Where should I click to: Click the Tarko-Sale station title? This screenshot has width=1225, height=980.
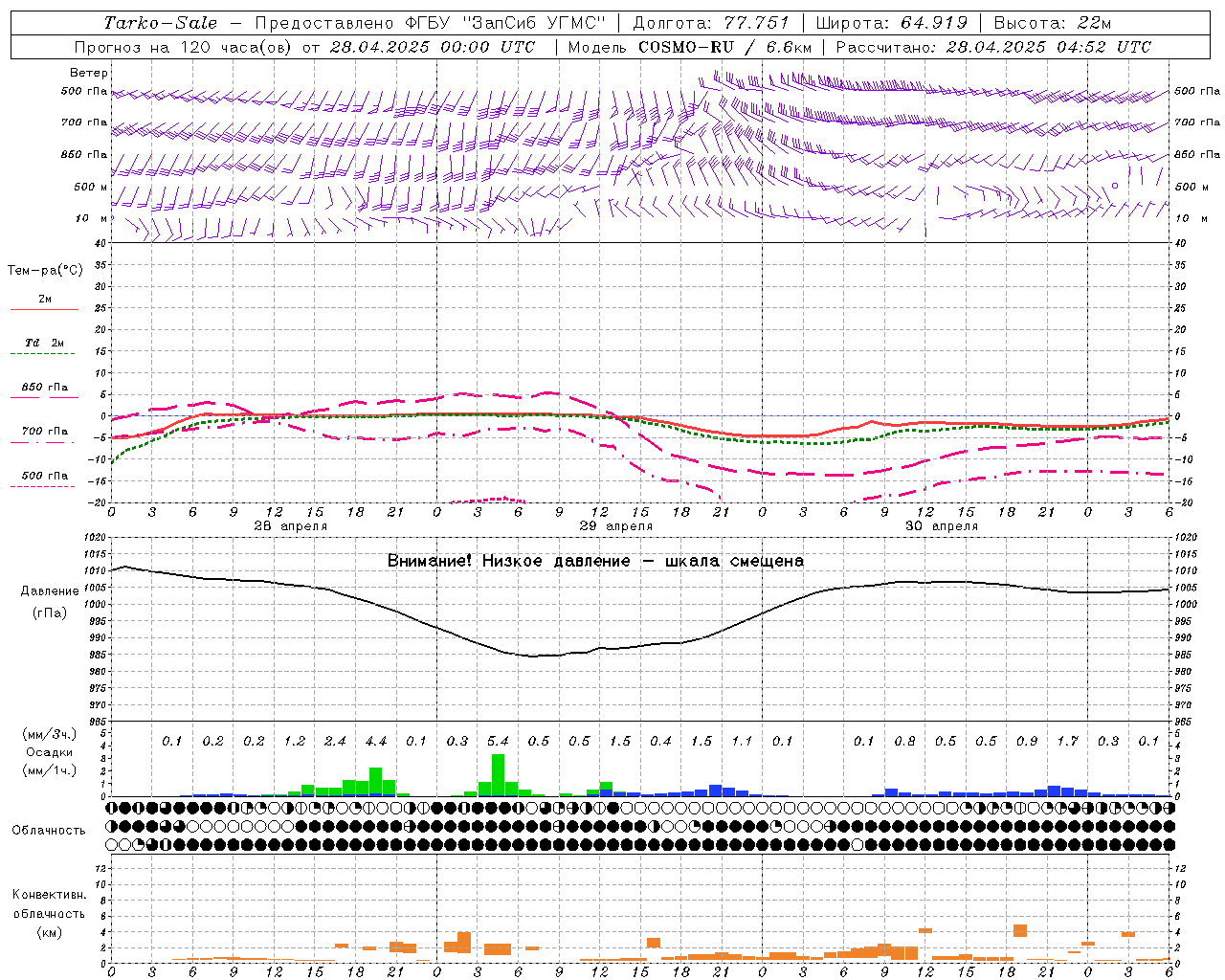click(x=160, y=23)
